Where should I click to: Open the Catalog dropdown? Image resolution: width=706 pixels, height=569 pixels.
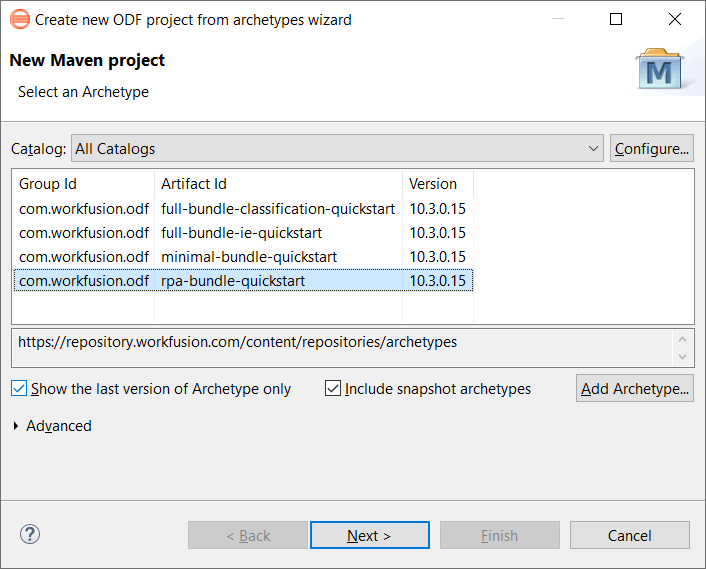[x=337, y=148]
